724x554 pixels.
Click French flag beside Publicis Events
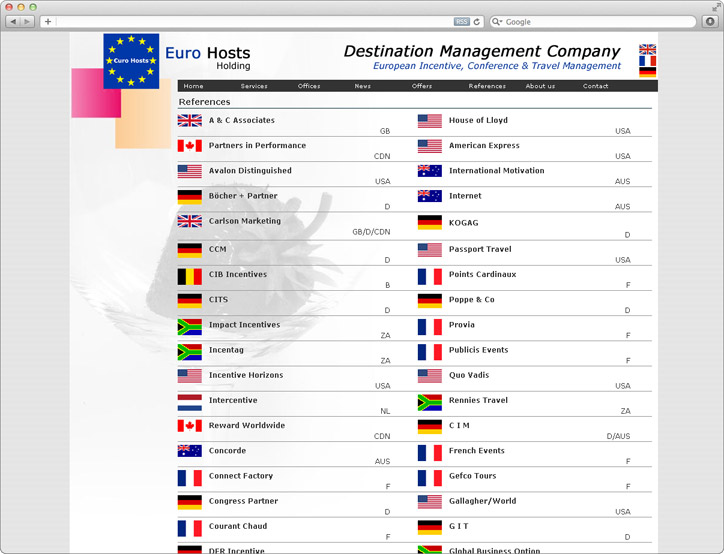tap(430, 352)
